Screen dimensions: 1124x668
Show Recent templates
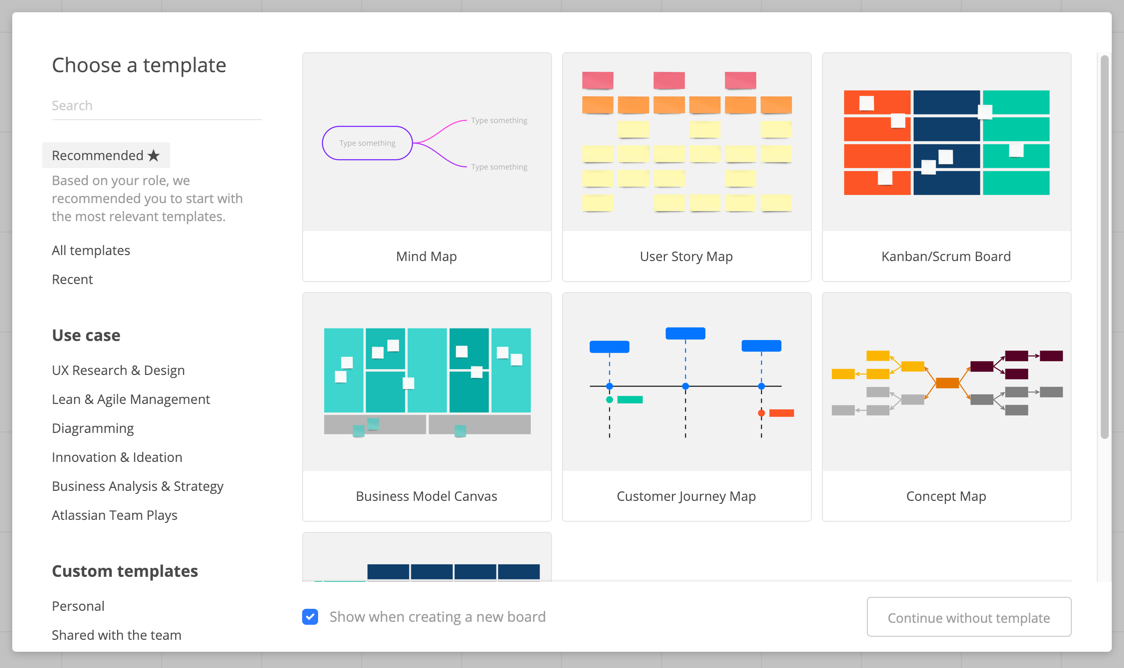[x=72, y=280]
